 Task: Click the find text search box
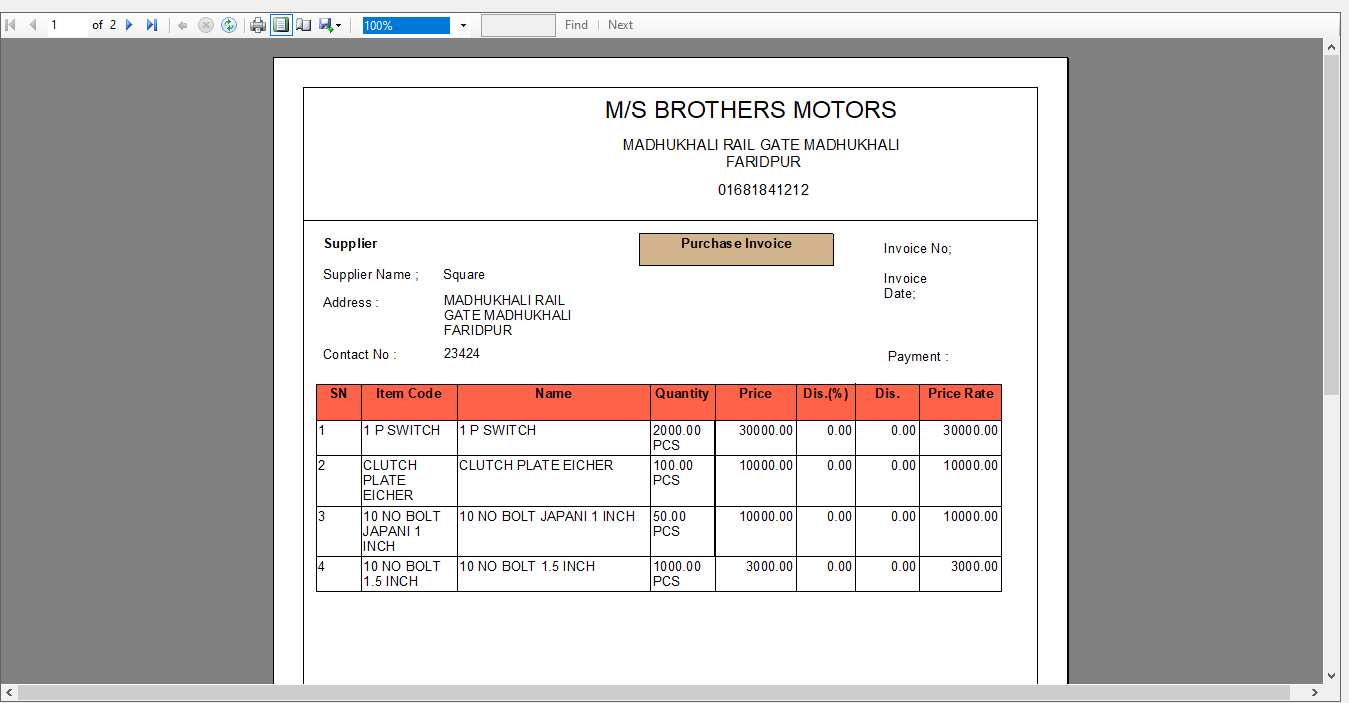[518, 25]
